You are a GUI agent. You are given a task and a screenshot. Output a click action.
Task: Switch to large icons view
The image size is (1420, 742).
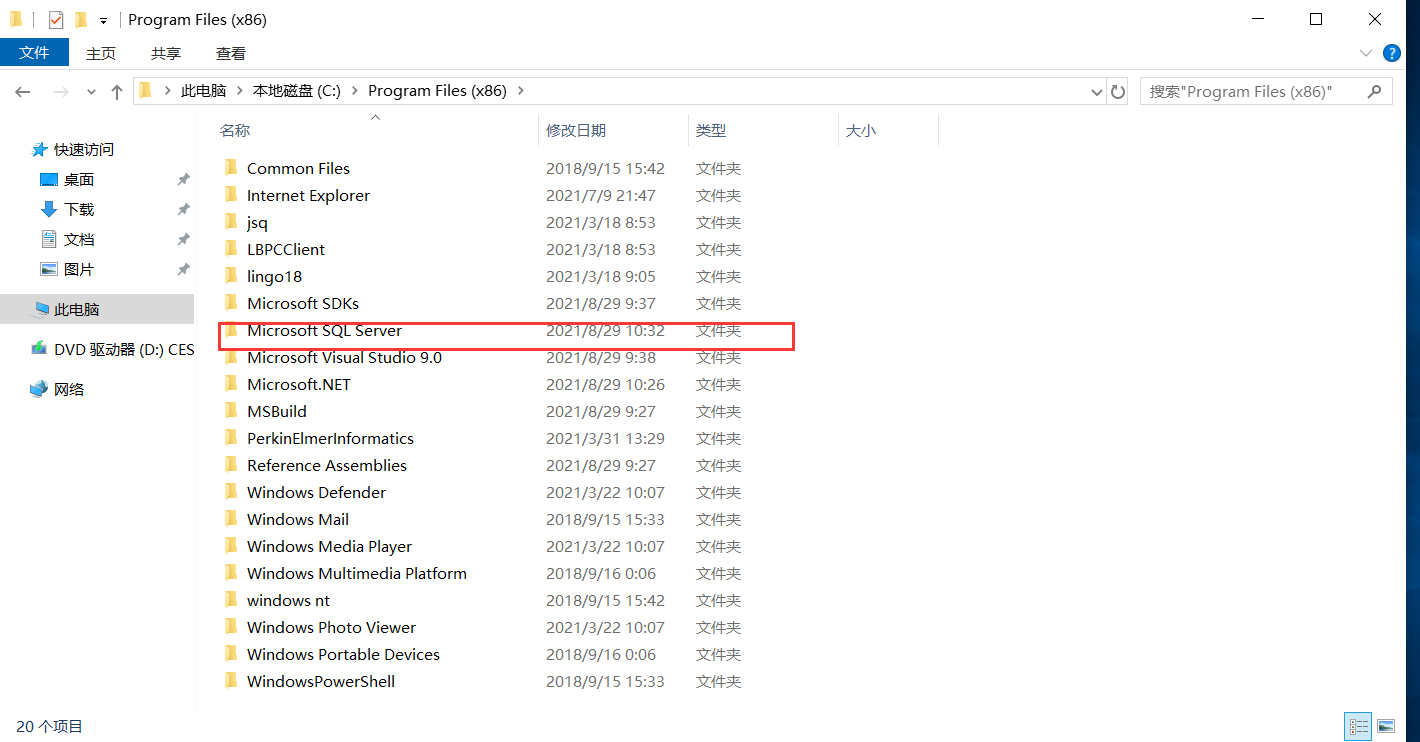1386,726
